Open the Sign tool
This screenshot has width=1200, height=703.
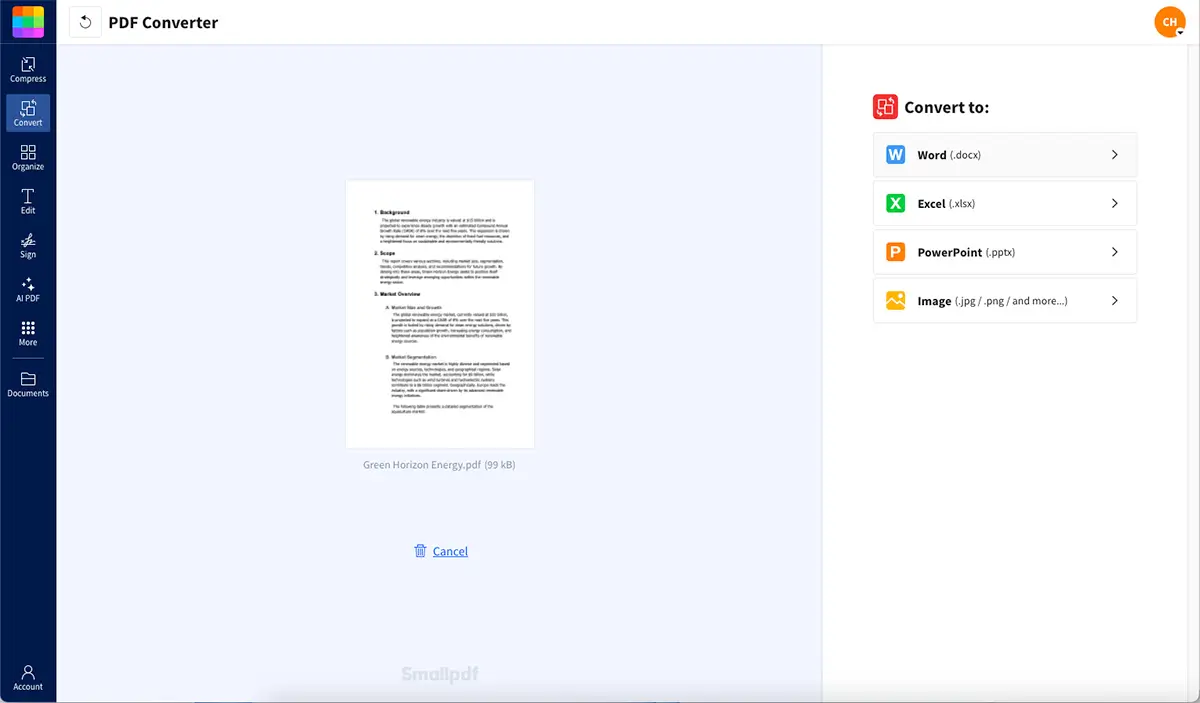(28, 245)
